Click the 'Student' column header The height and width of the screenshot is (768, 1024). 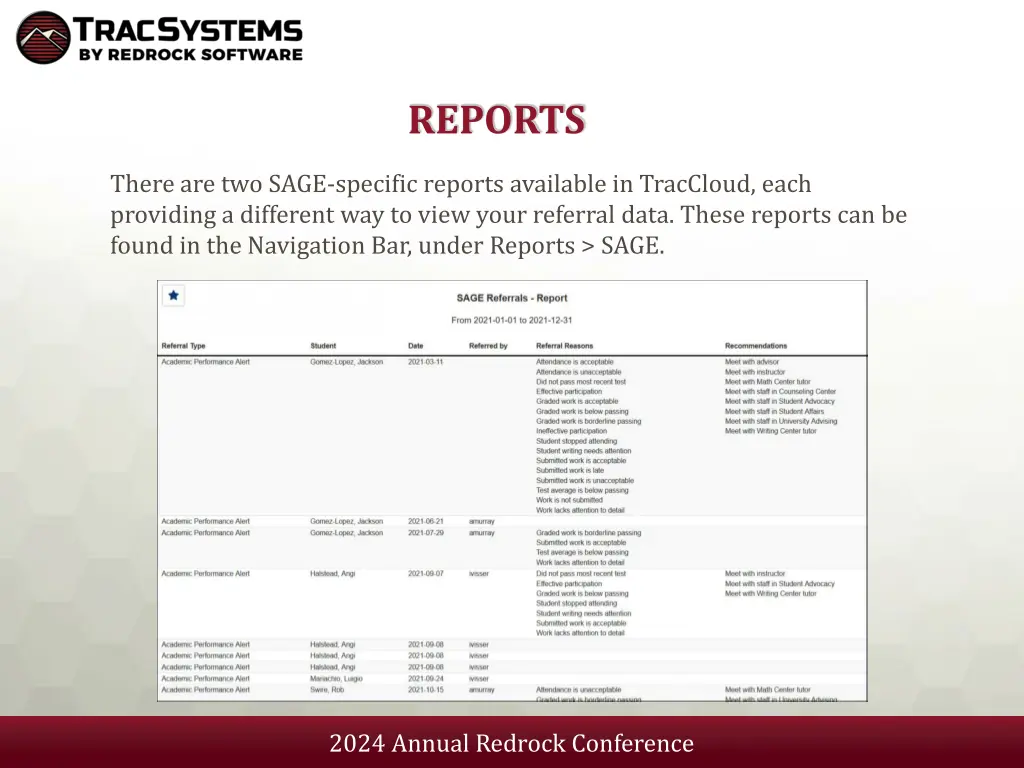(323, 345)
